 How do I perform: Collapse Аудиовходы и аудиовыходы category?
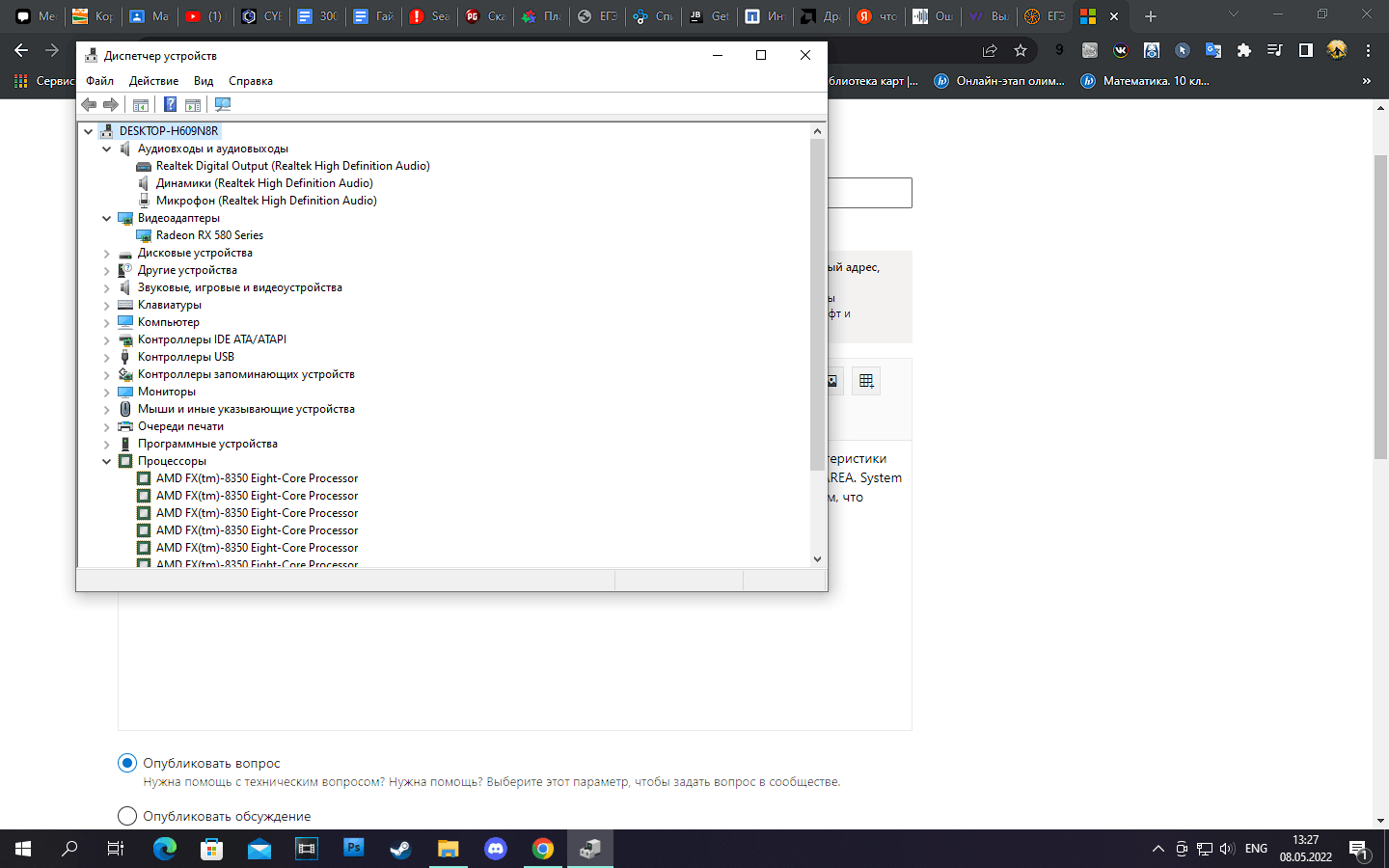107,149
